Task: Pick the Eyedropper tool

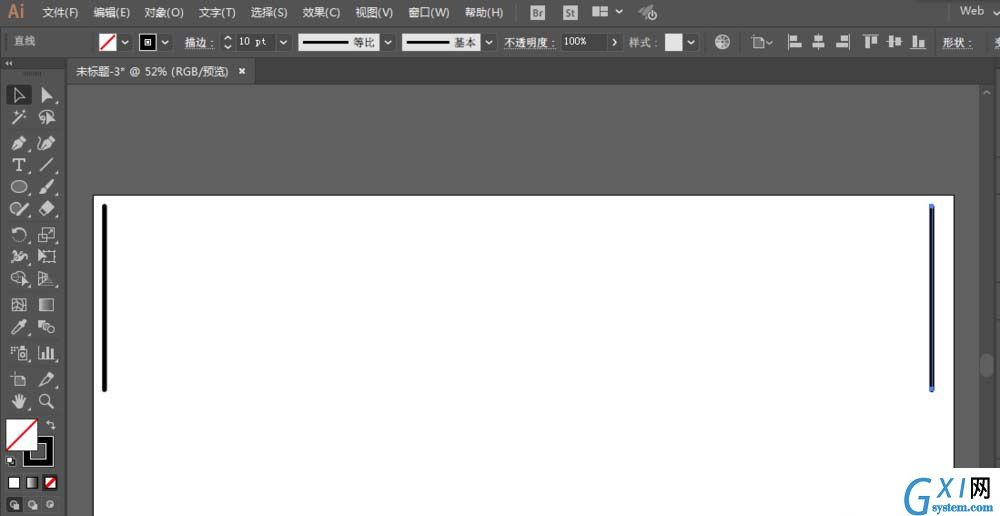Action: [19, 327]
